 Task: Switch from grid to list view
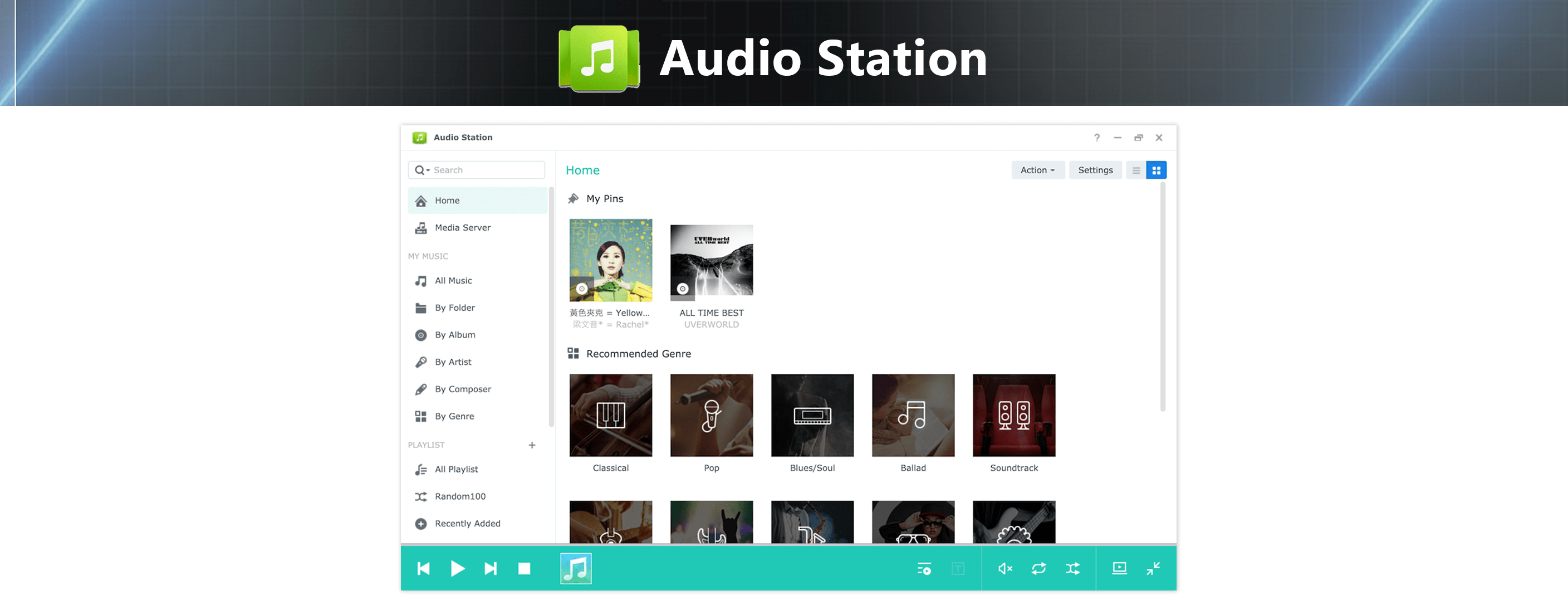[1135, 170]
